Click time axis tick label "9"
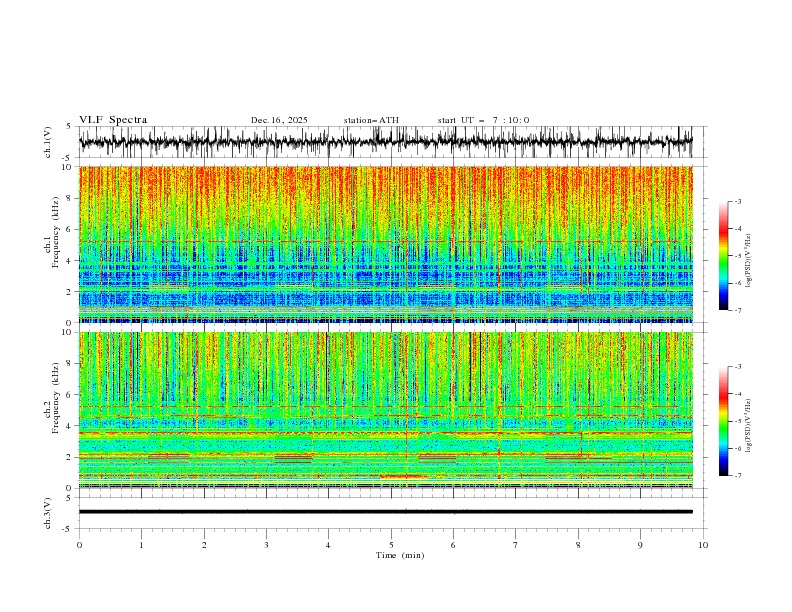This screenshot has height=612, width=792. (x=640, y=545)
